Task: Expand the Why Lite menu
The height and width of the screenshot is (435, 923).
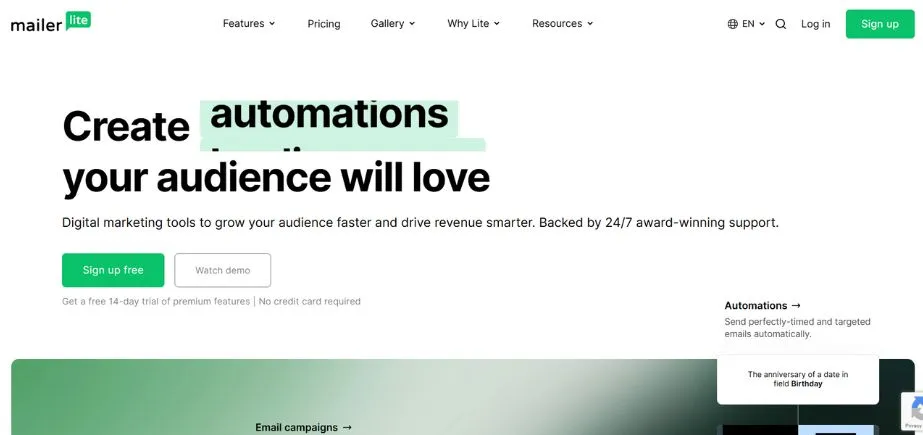Action: 473,24
